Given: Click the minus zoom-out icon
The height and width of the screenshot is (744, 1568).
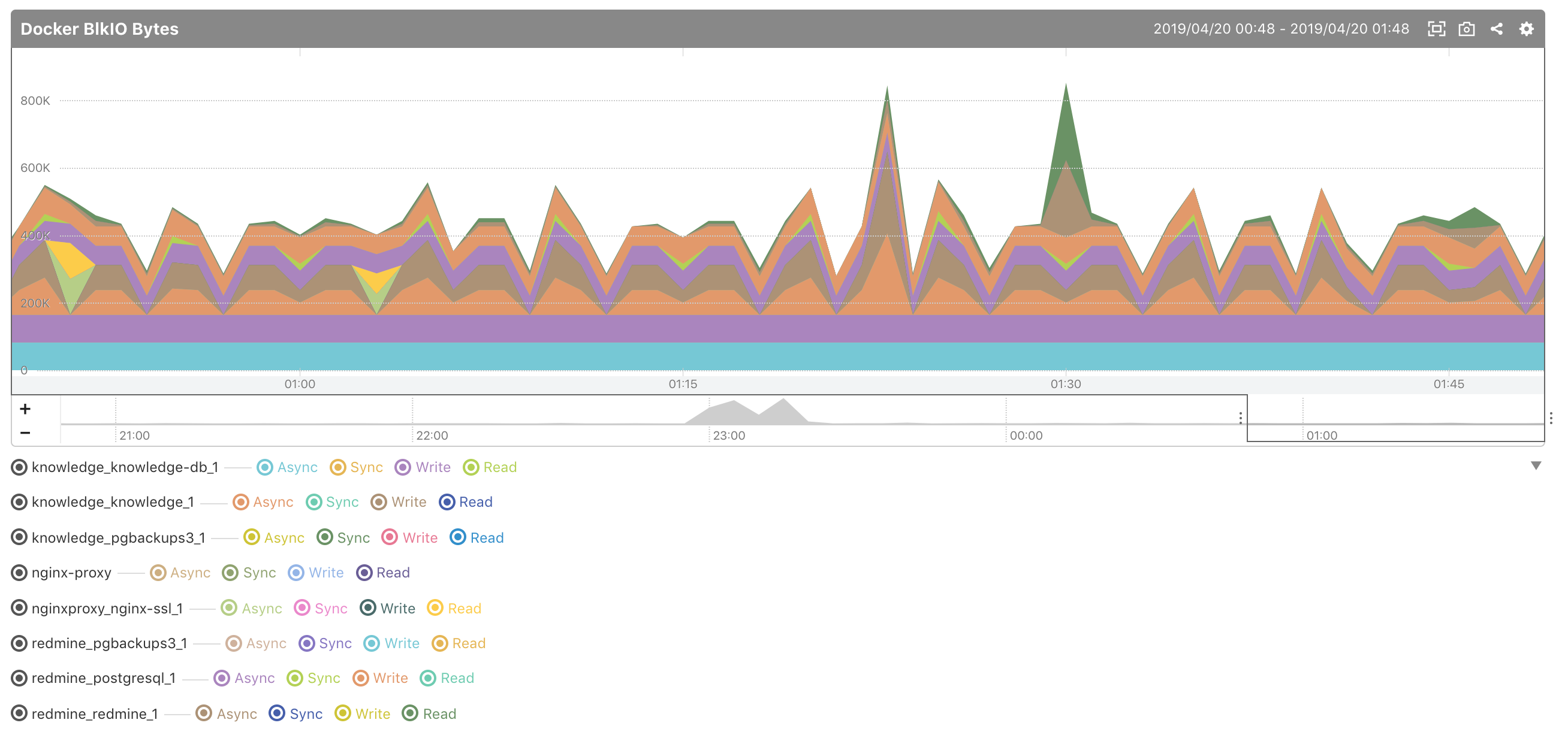Looking at the screenshot, I should pyautogui.click(x=25, y=433).
